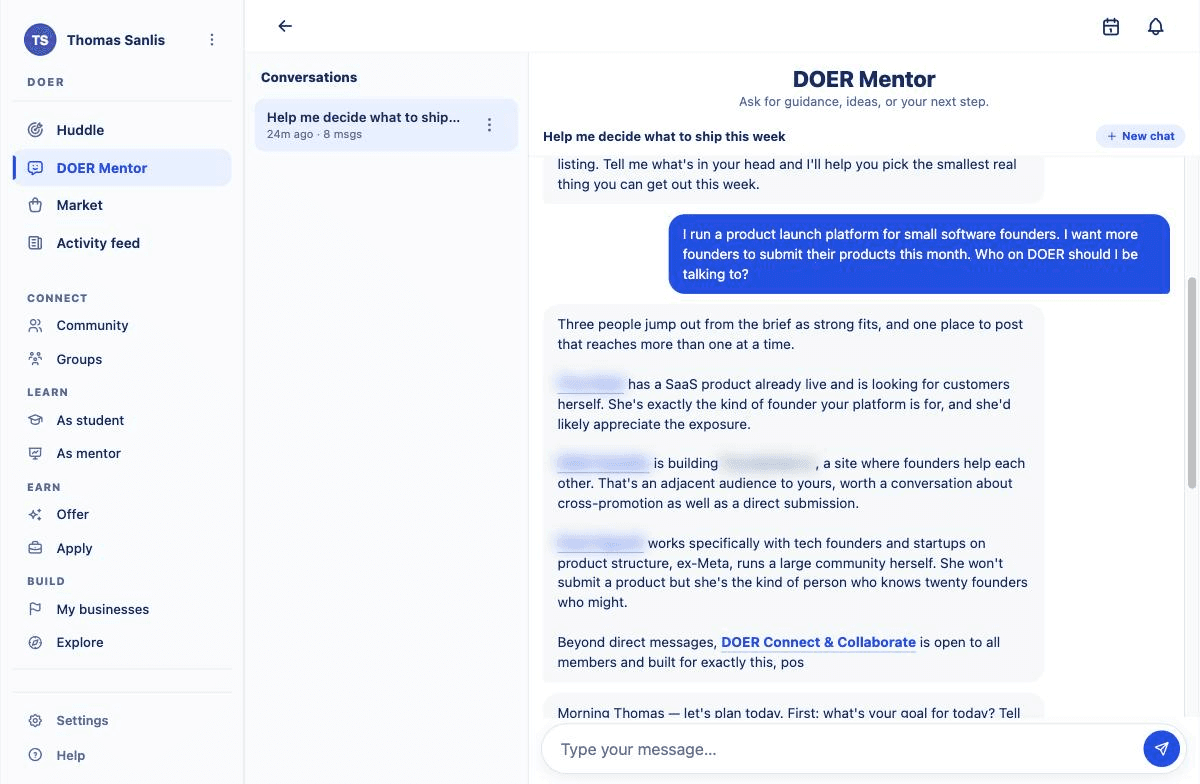Click the '24m ago · 8 msgs' text
The height and width of the screenshot is (784, 1200).
coord(314,134)
